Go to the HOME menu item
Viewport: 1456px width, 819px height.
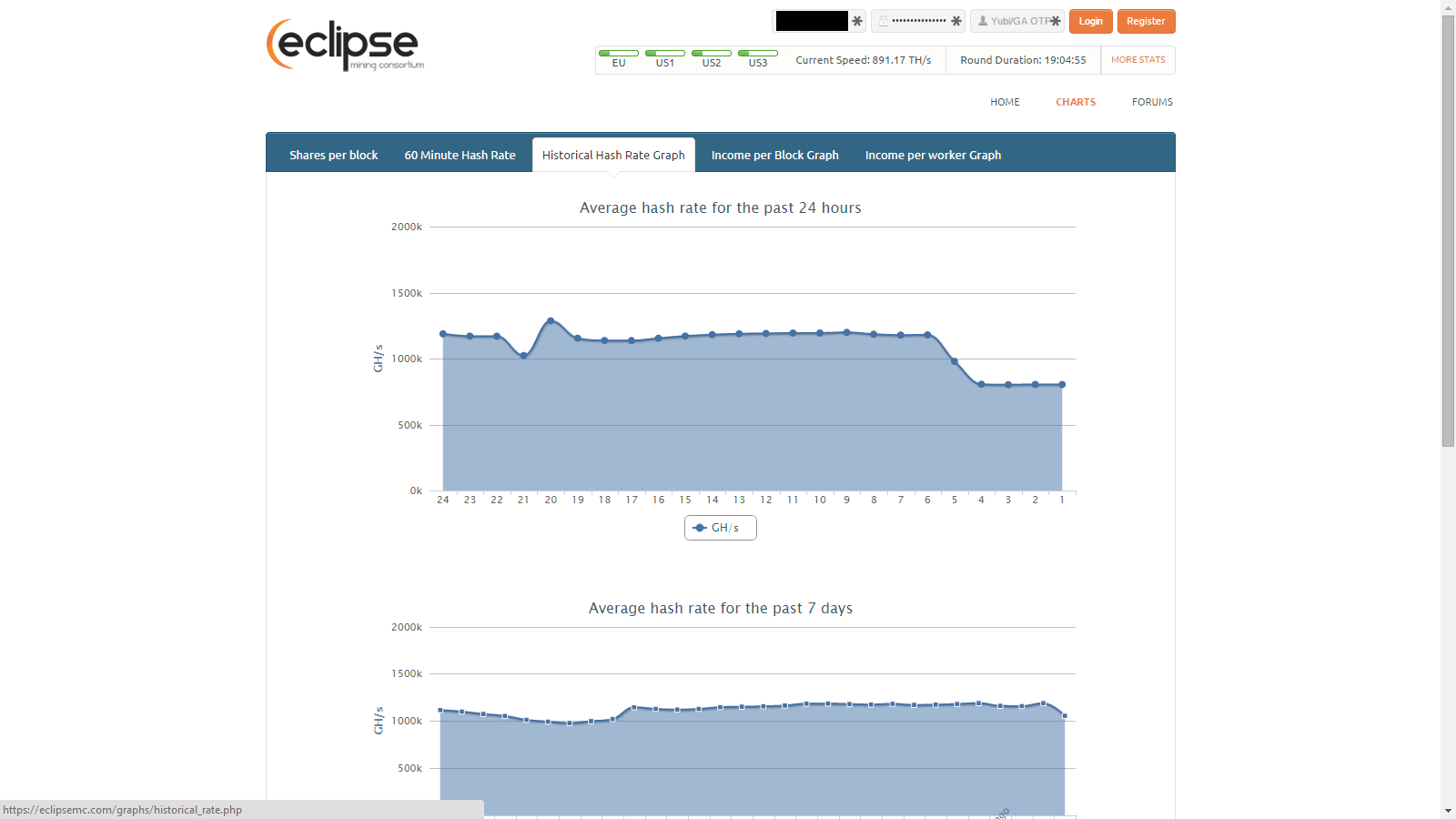[x=1005, y=102]
